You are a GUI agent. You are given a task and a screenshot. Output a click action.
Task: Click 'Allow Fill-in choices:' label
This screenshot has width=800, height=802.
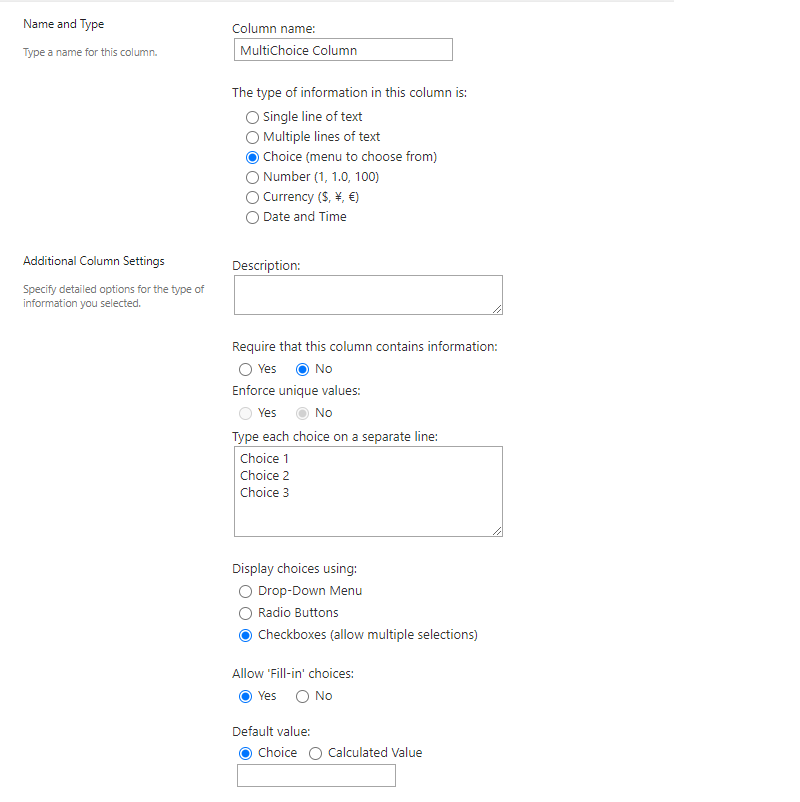click(293, 674)
